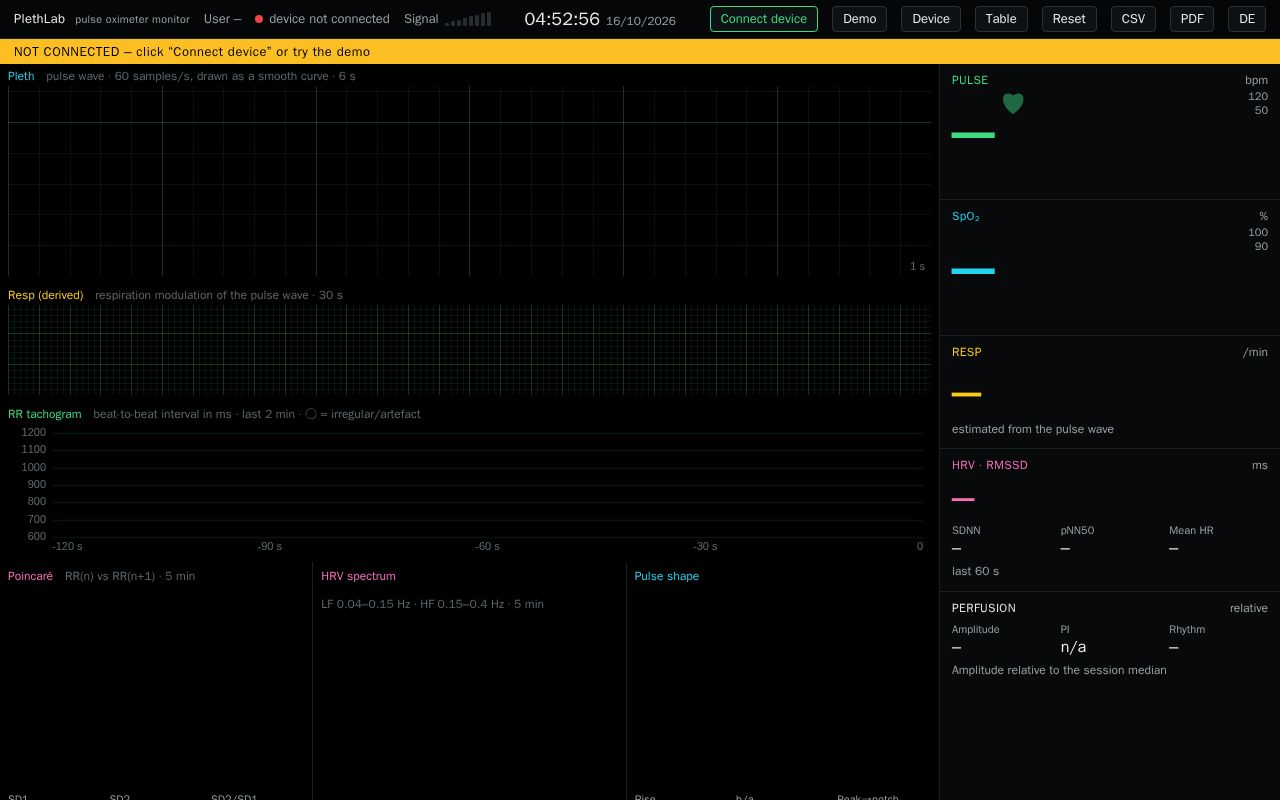
Task: Click the yellow NOT CONNECTED banner message
Action: tap(192, 52)
